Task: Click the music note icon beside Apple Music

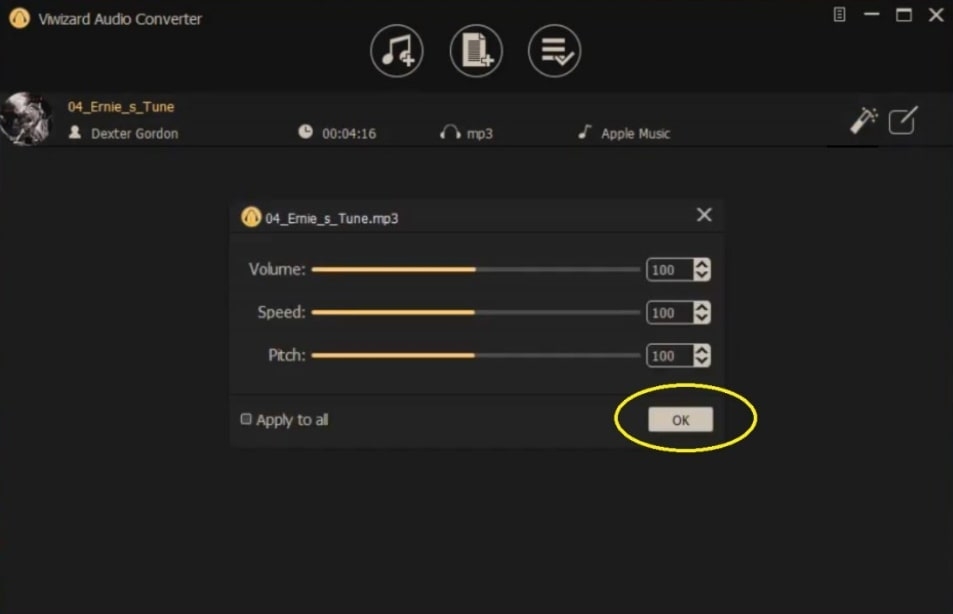Action: (x=585, y=131)
